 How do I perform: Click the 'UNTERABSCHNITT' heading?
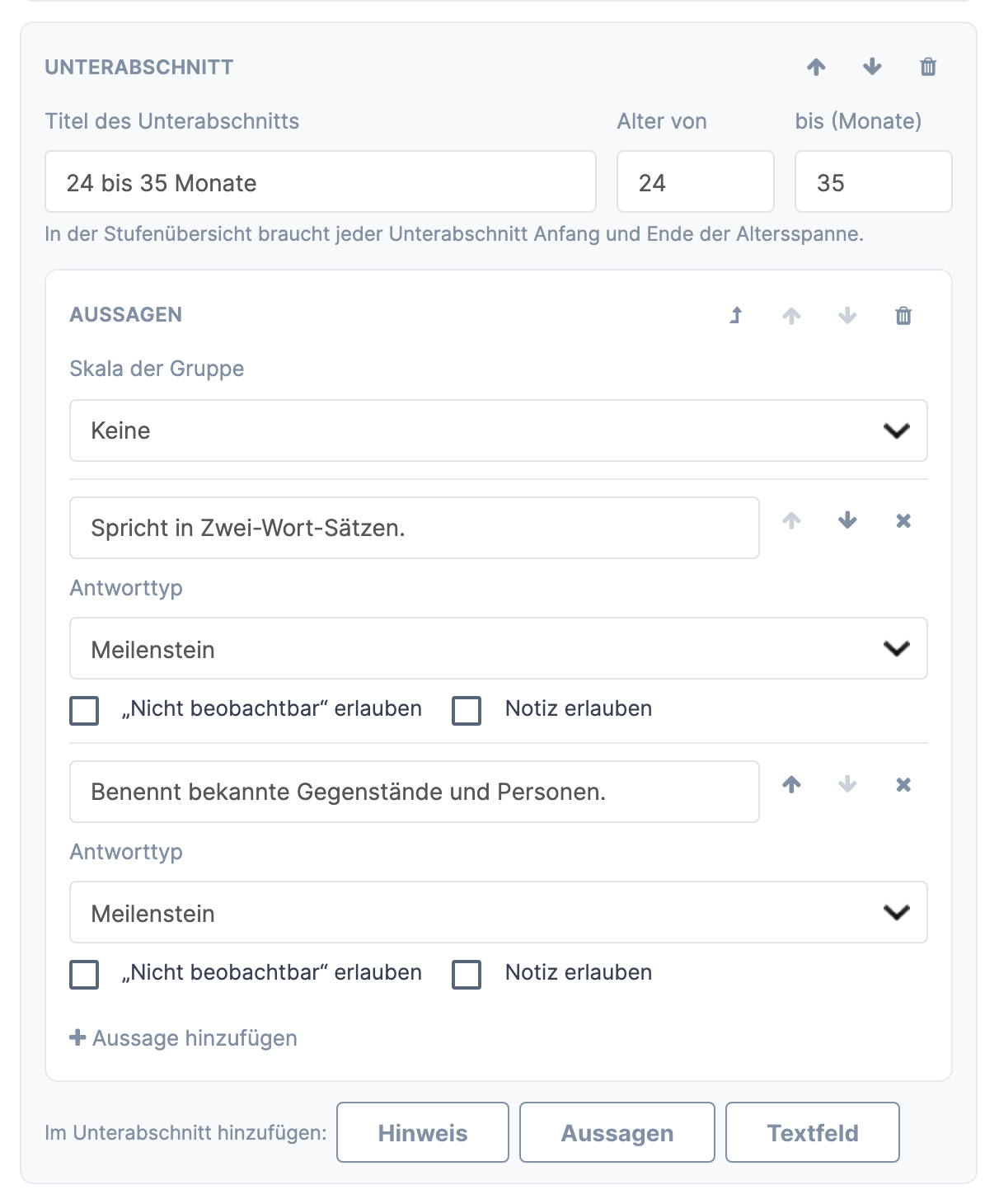click(139, 67)
